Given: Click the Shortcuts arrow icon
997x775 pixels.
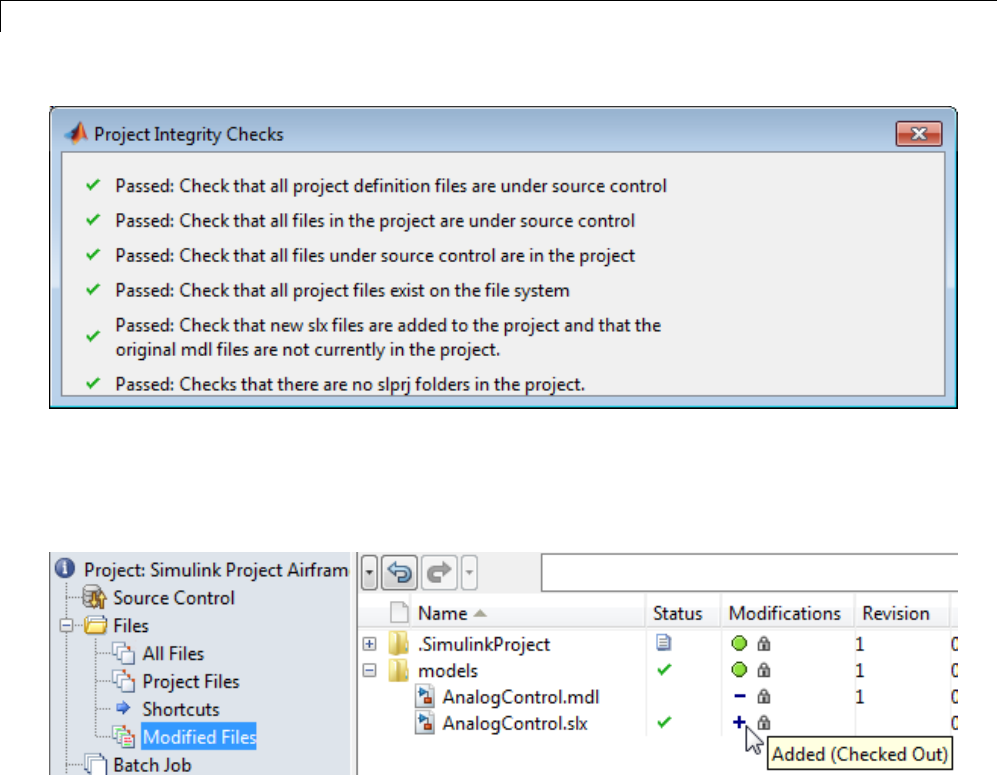Looking at the screenshot, I should coord(123,708).
